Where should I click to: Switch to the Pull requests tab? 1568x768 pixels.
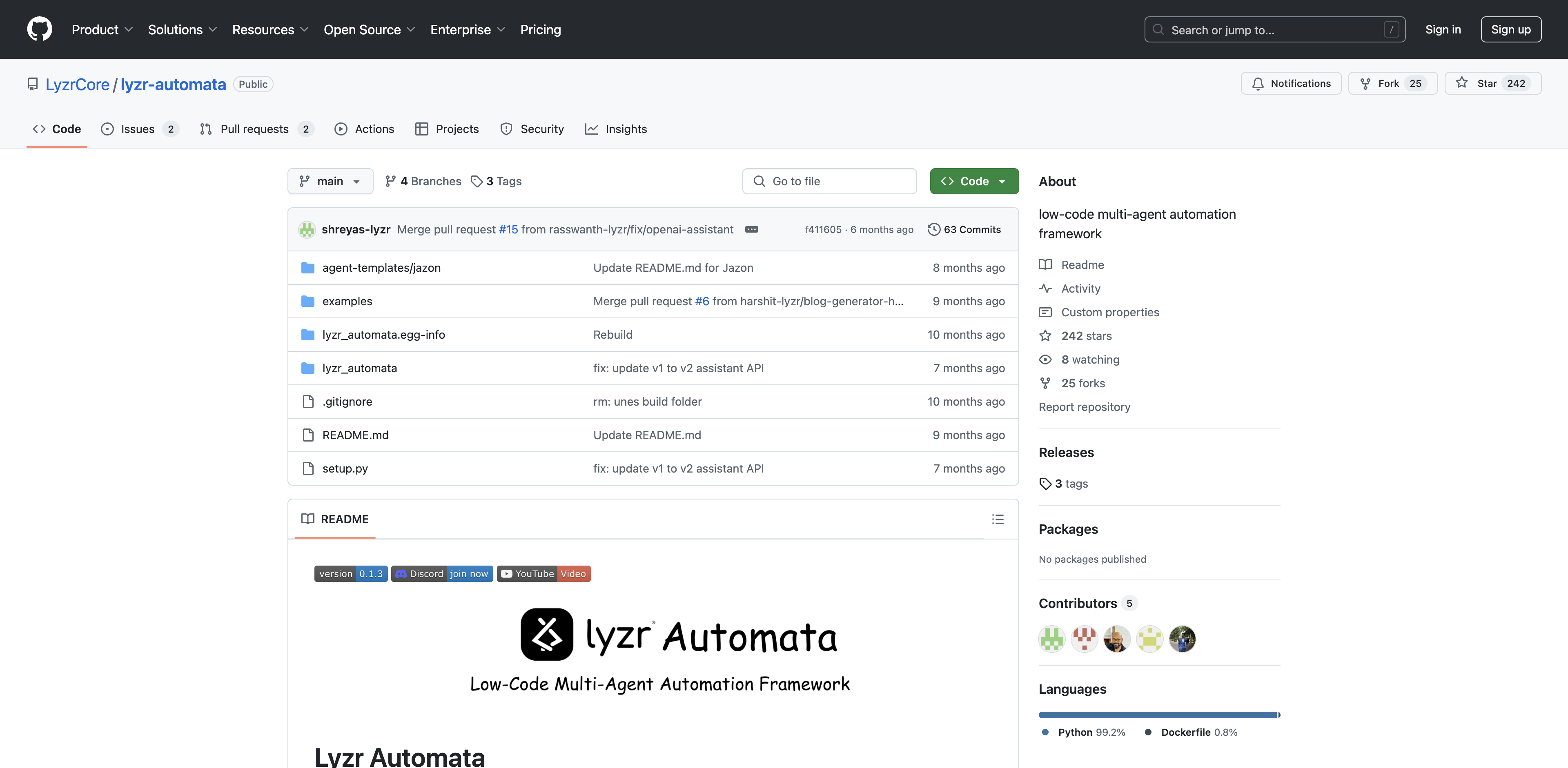256,129
